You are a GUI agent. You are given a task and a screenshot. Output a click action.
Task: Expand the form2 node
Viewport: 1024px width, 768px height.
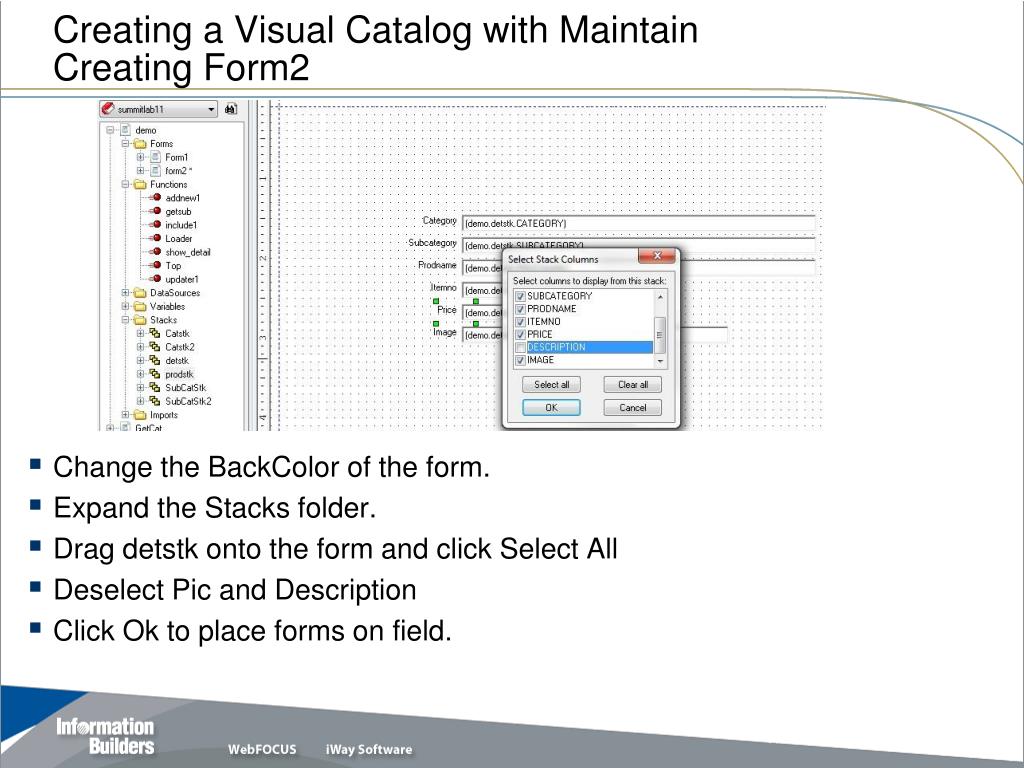[x=140, y=170]
